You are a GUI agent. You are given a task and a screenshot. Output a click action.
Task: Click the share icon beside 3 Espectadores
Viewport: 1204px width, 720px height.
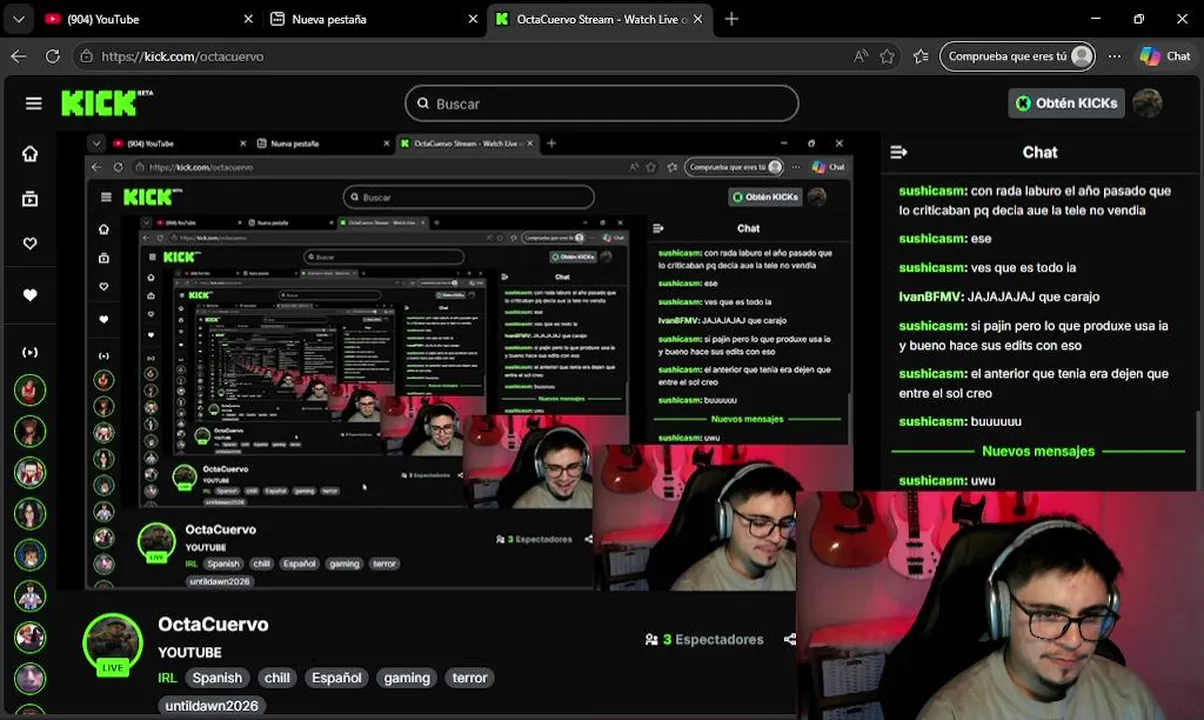(789, 639)
